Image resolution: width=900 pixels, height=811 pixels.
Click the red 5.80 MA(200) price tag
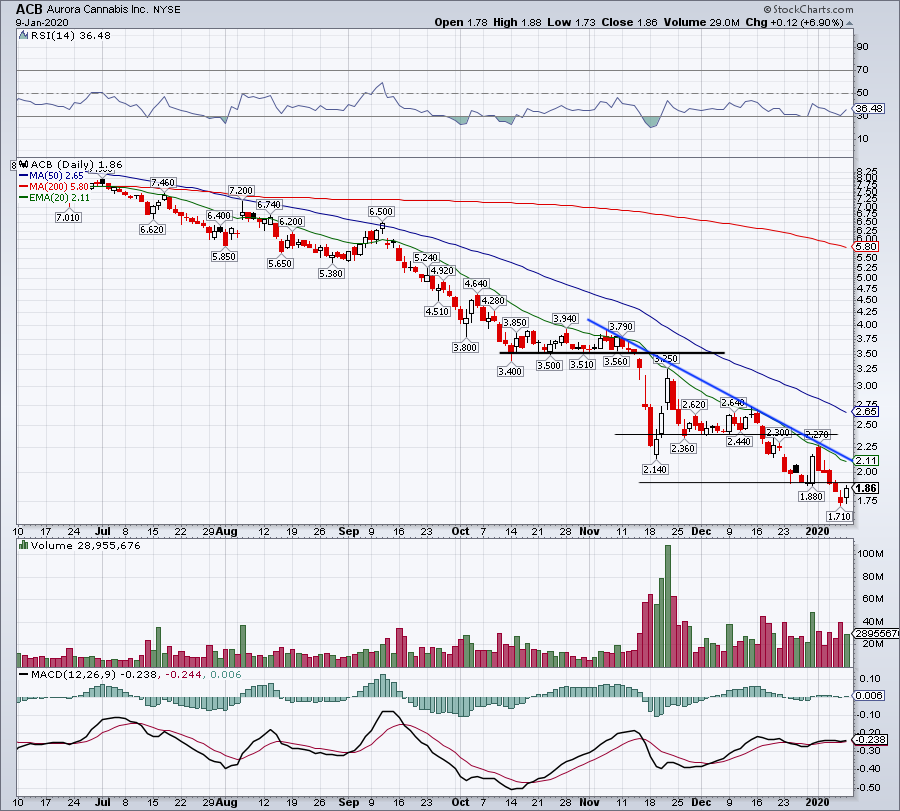point(866,247)
